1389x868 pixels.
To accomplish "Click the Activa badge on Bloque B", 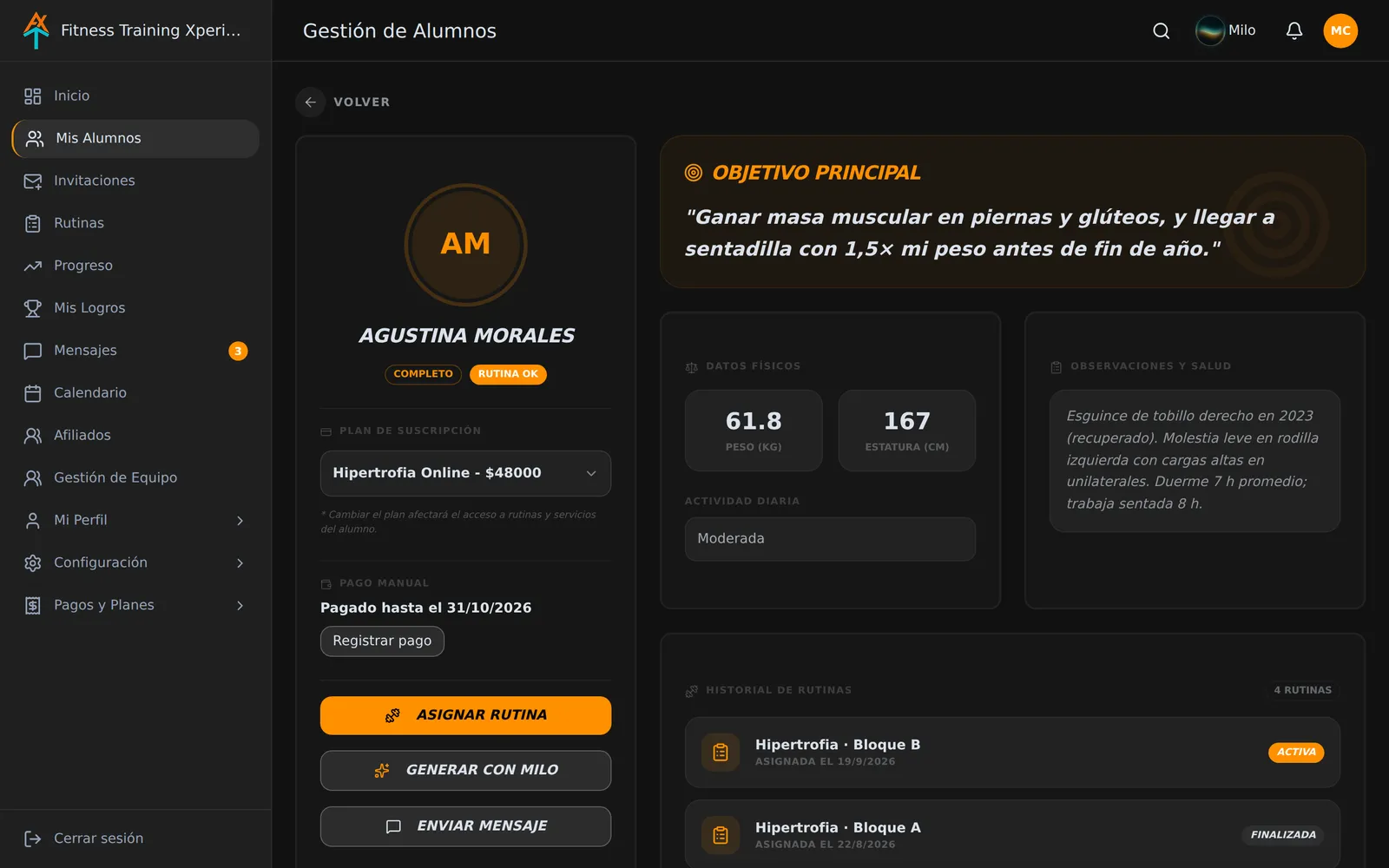I will click(1296, 753).
